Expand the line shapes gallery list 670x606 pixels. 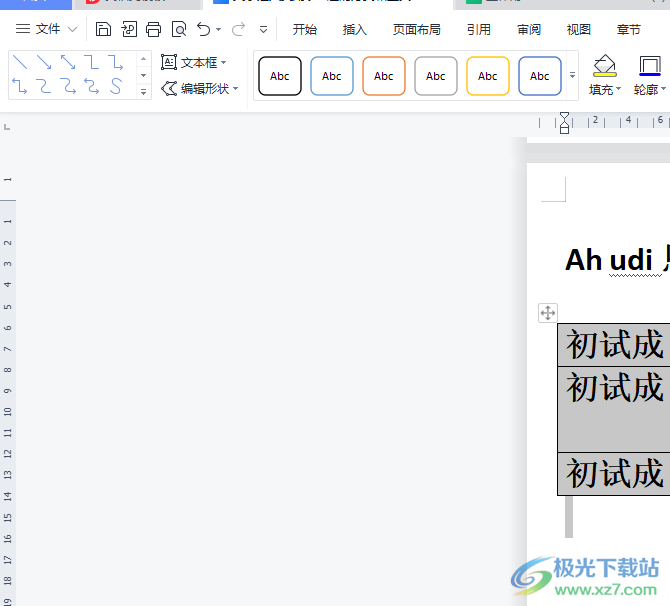143,91
